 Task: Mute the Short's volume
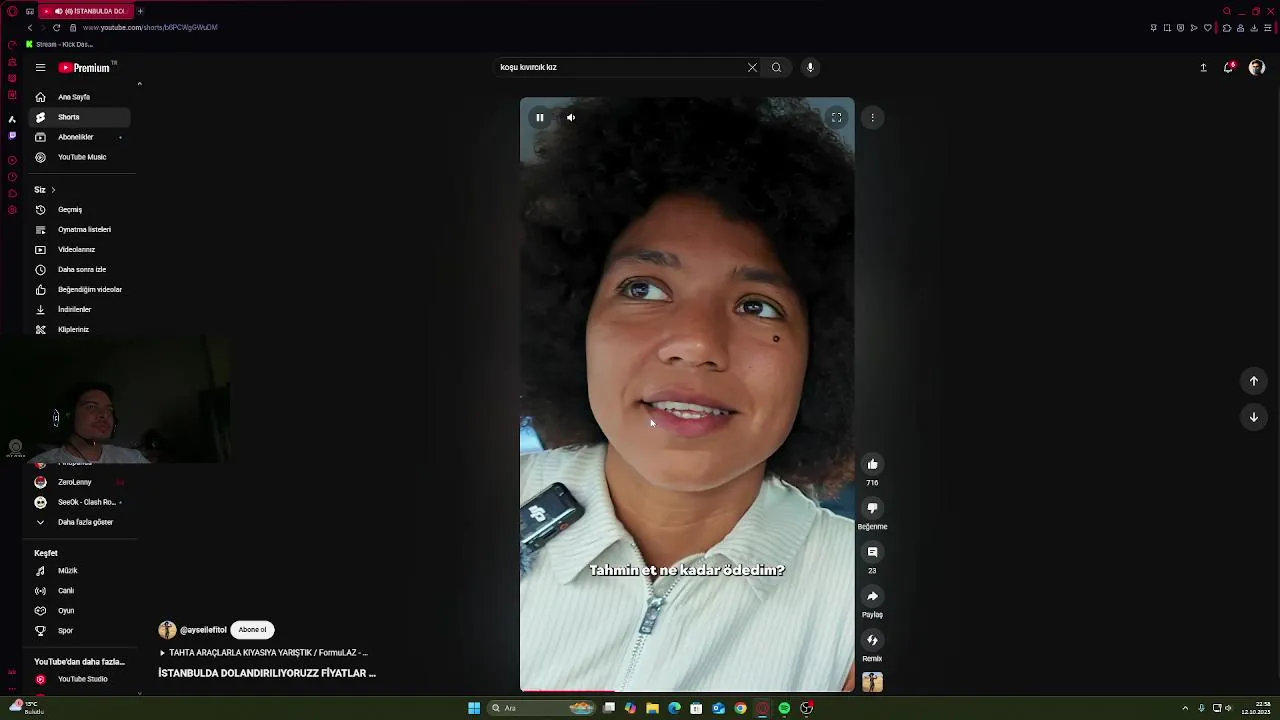(x=571, y=118)
